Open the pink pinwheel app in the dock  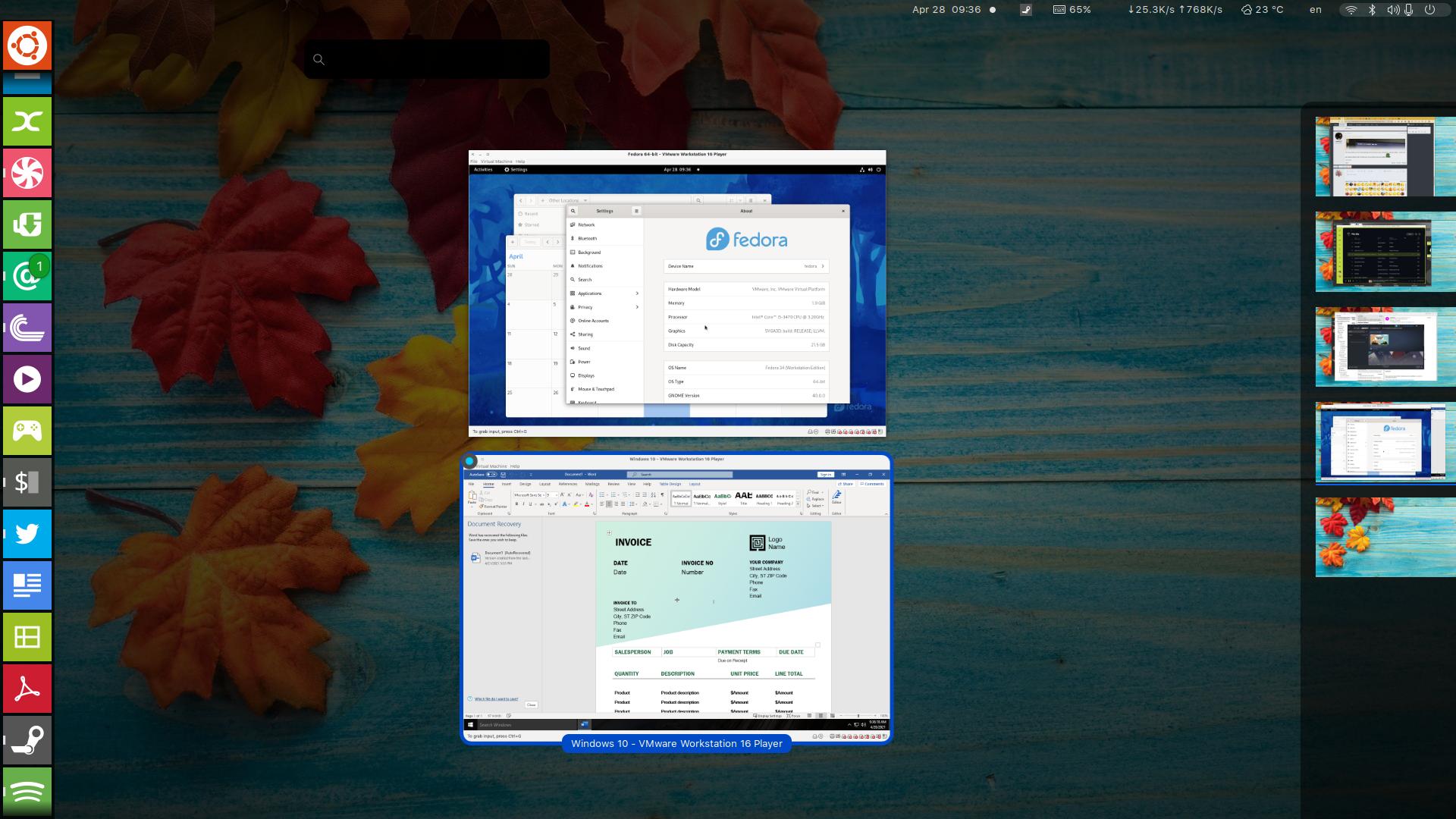[x=27, y=173]
